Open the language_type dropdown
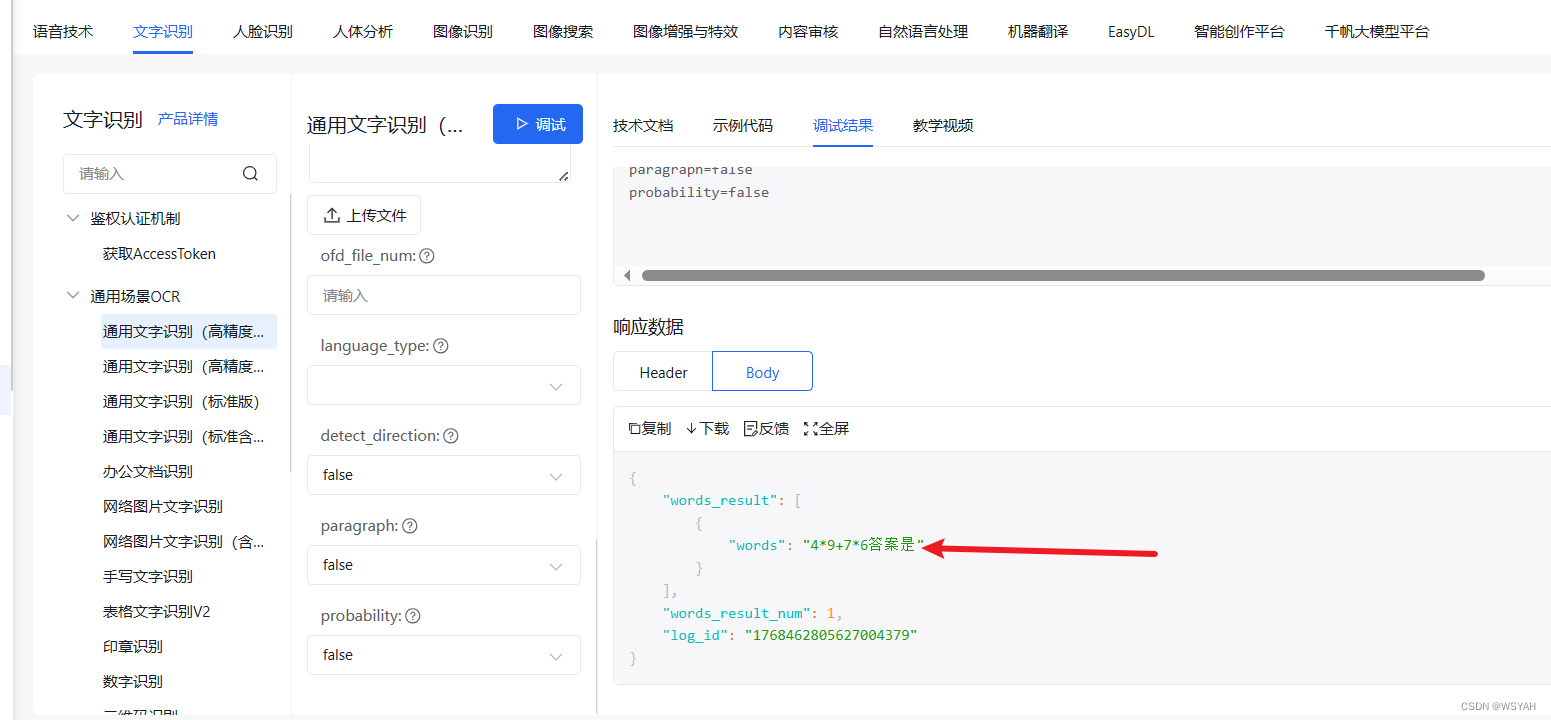 [444, 385]
